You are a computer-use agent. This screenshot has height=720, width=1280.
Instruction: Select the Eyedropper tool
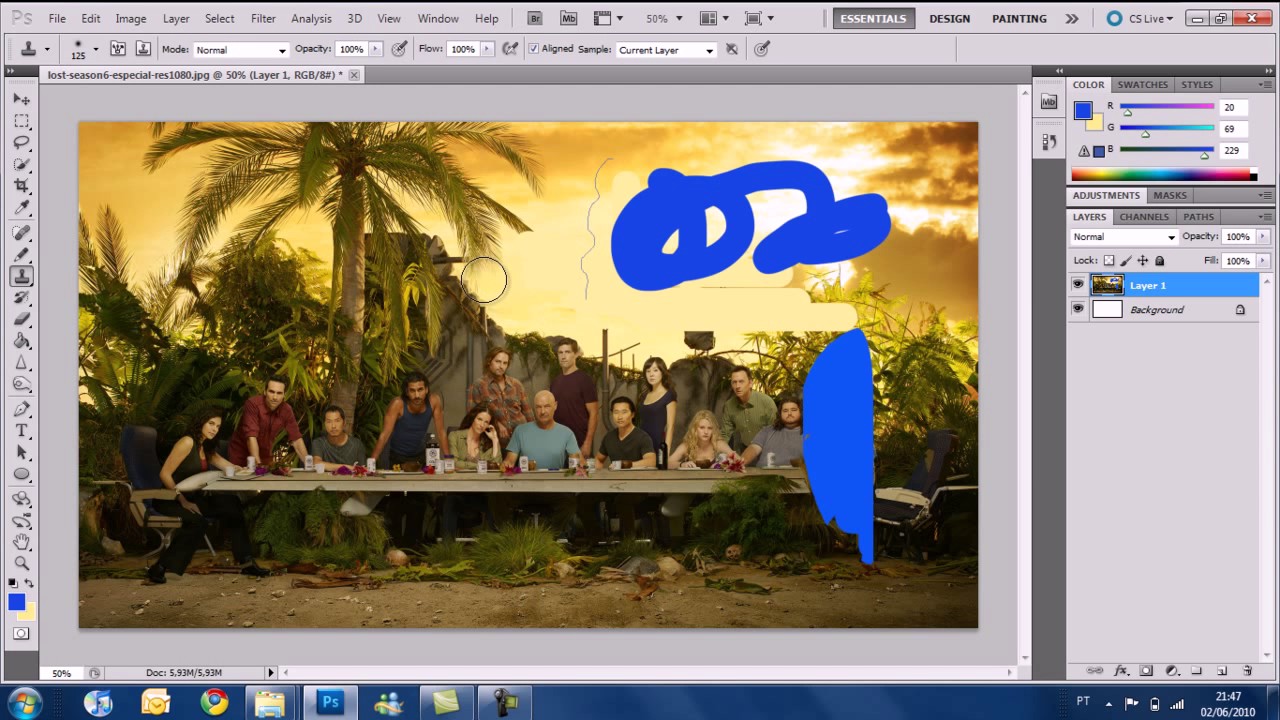point(21,208)
